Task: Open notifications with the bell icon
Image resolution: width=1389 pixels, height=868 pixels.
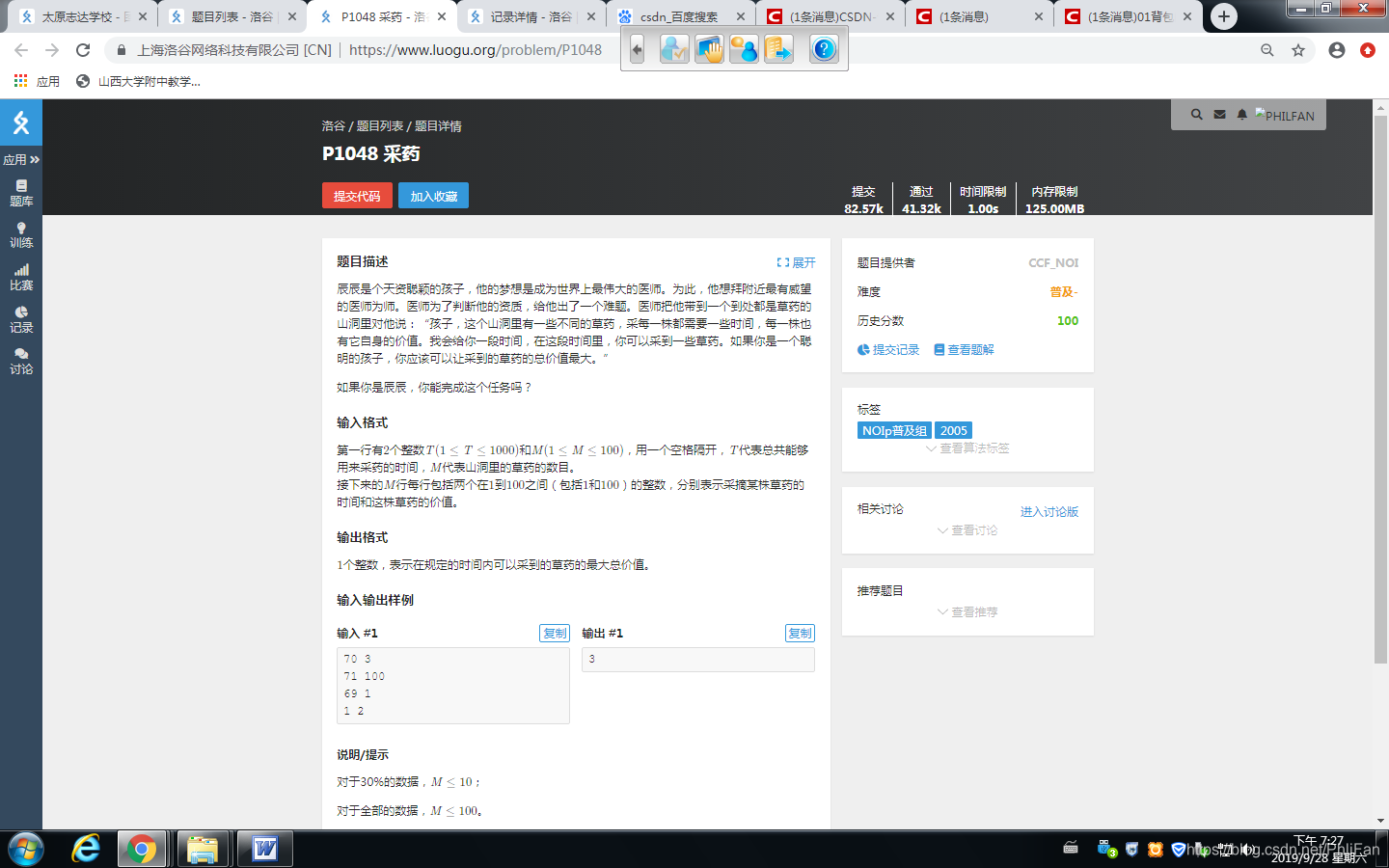Action: click(1241, 115)
